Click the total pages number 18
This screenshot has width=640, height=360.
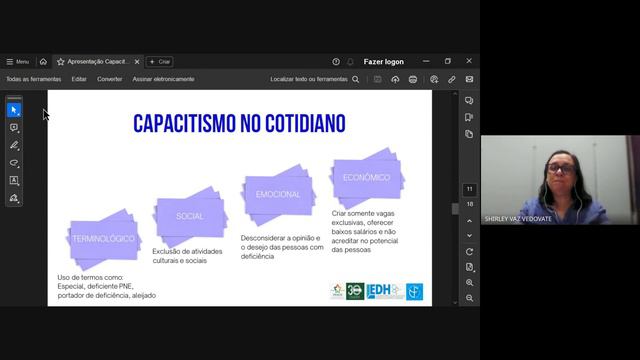point(470,204)
